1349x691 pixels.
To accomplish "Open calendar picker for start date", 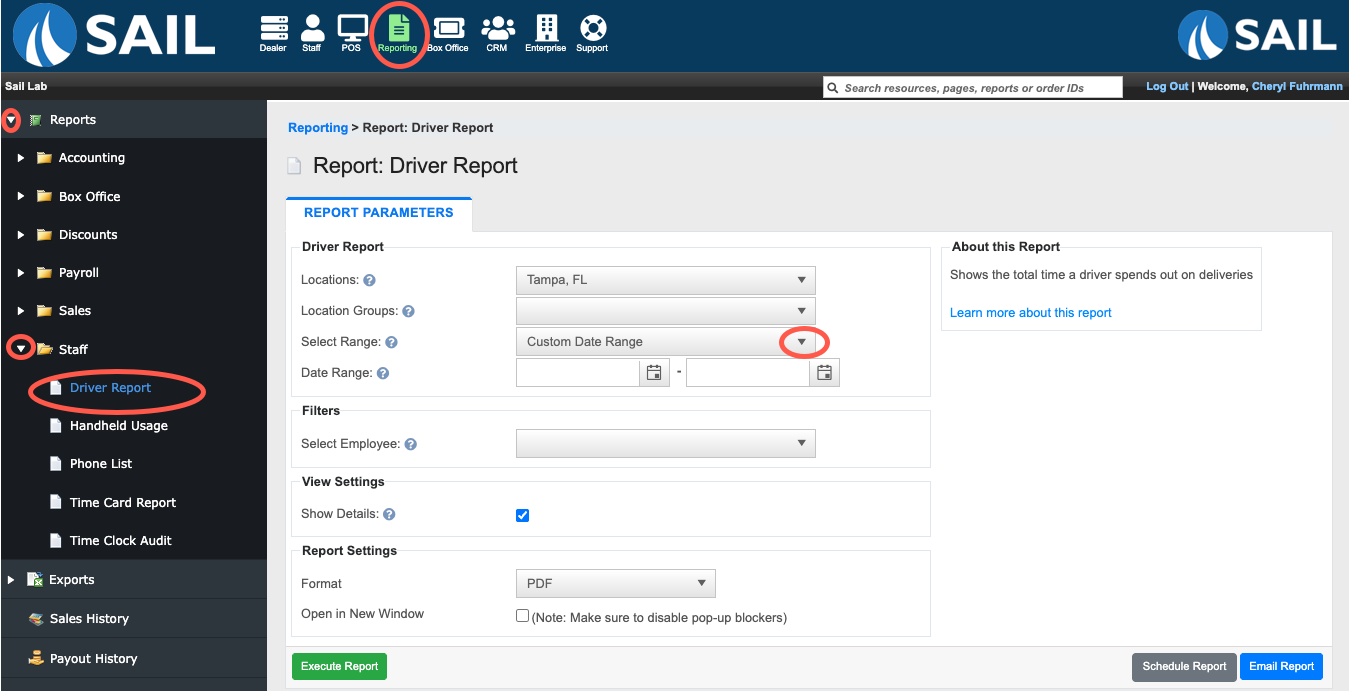I will [x=654, y=373].
